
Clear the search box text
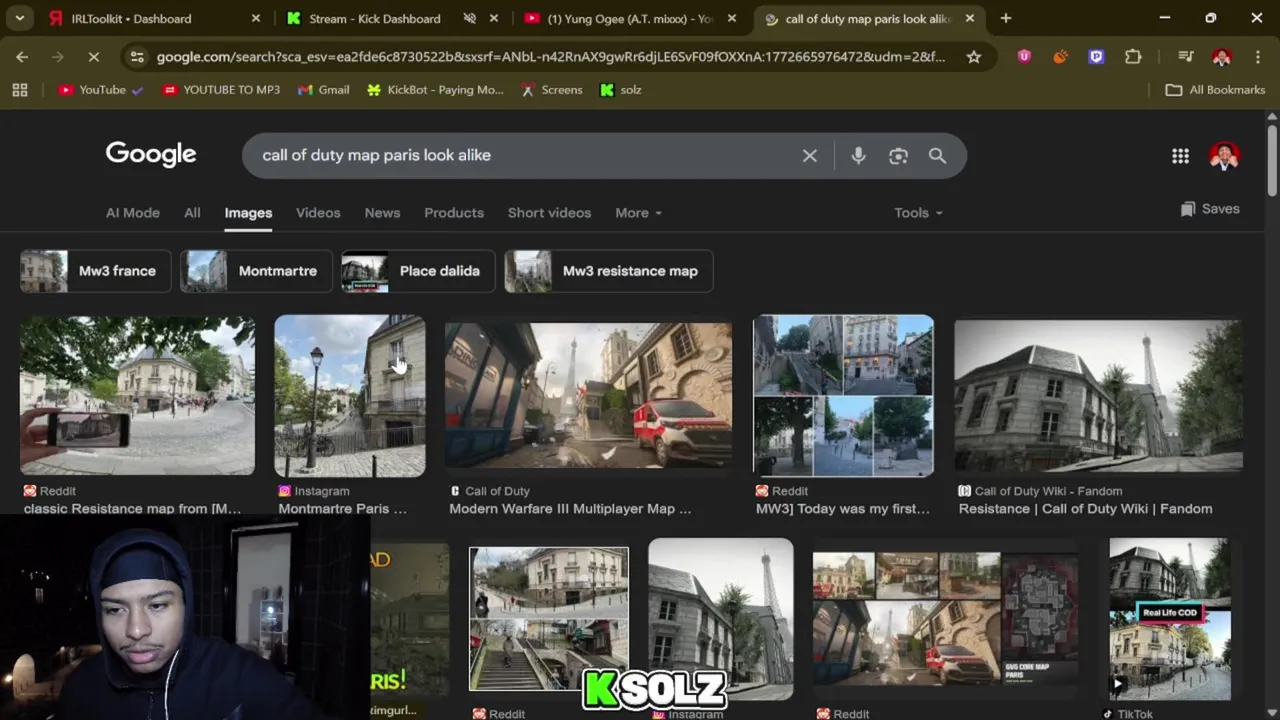[810, 156]
